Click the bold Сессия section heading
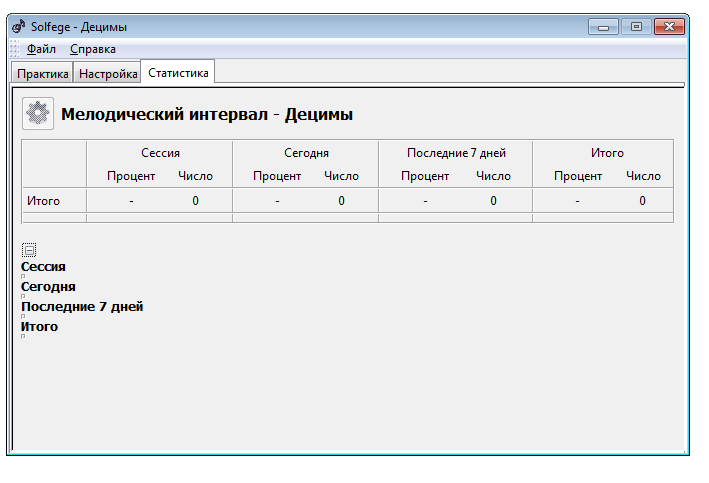Image resolution: width=709 pixels, height=483 pixels. point(43,267)
